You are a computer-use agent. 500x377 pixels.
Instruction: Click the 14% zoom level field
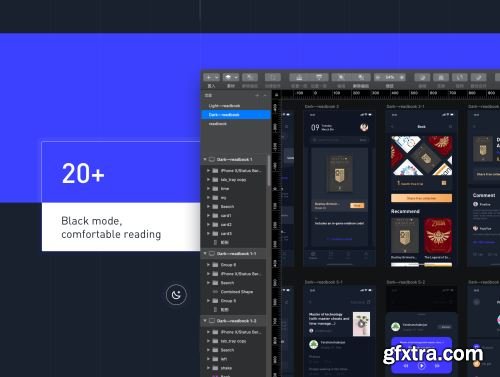tap(390, 77)
